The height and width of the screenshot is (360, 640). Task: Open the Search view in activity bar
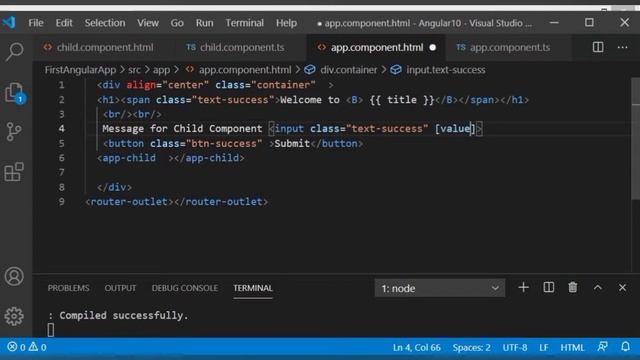pos(14,51)
